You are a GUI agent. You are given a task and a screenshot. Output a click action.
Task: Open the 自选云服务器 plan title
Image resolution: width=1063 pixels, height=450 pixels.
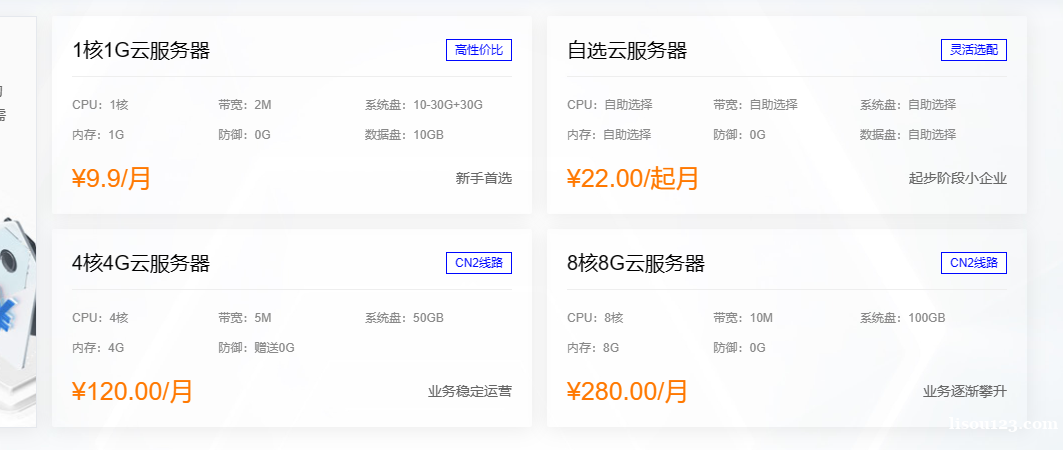[627, 51]
